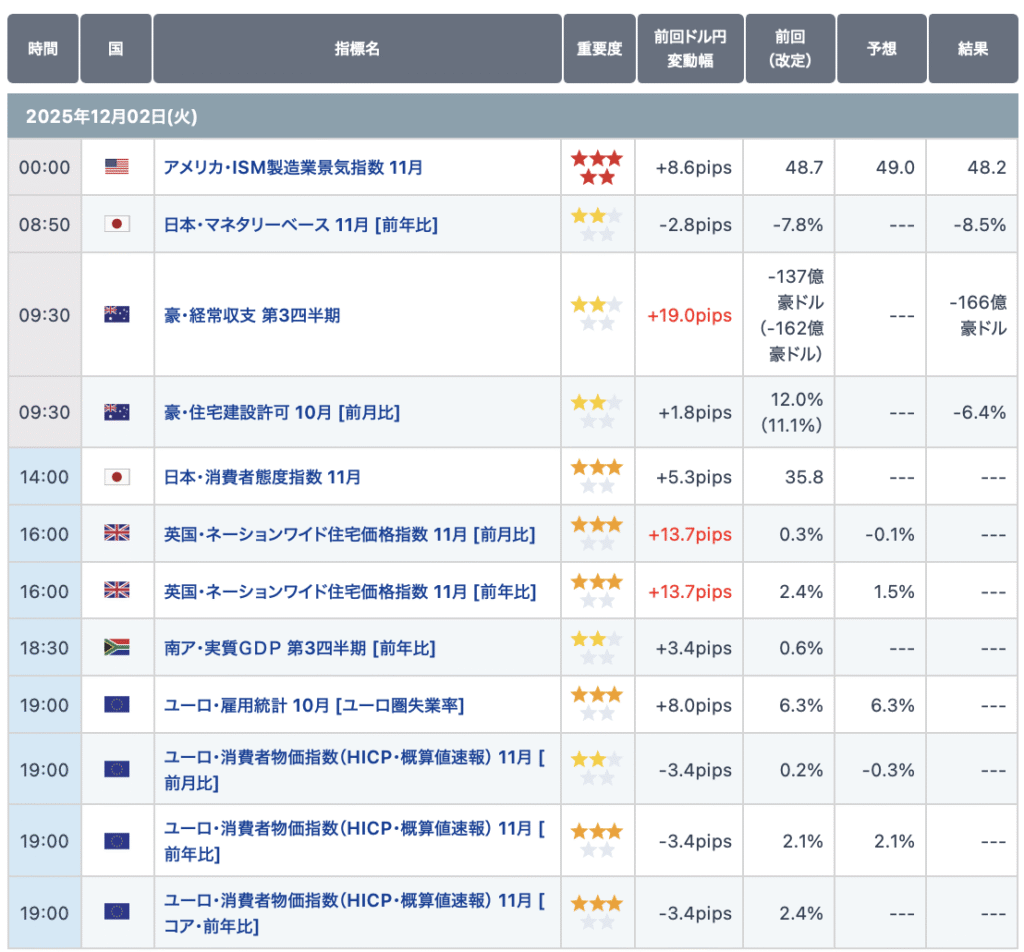The width and height of the screenshot is (1024, 952).
Task: Open the ユーロ HICP コア・前年比 link
Action: (x=354, y=913)
